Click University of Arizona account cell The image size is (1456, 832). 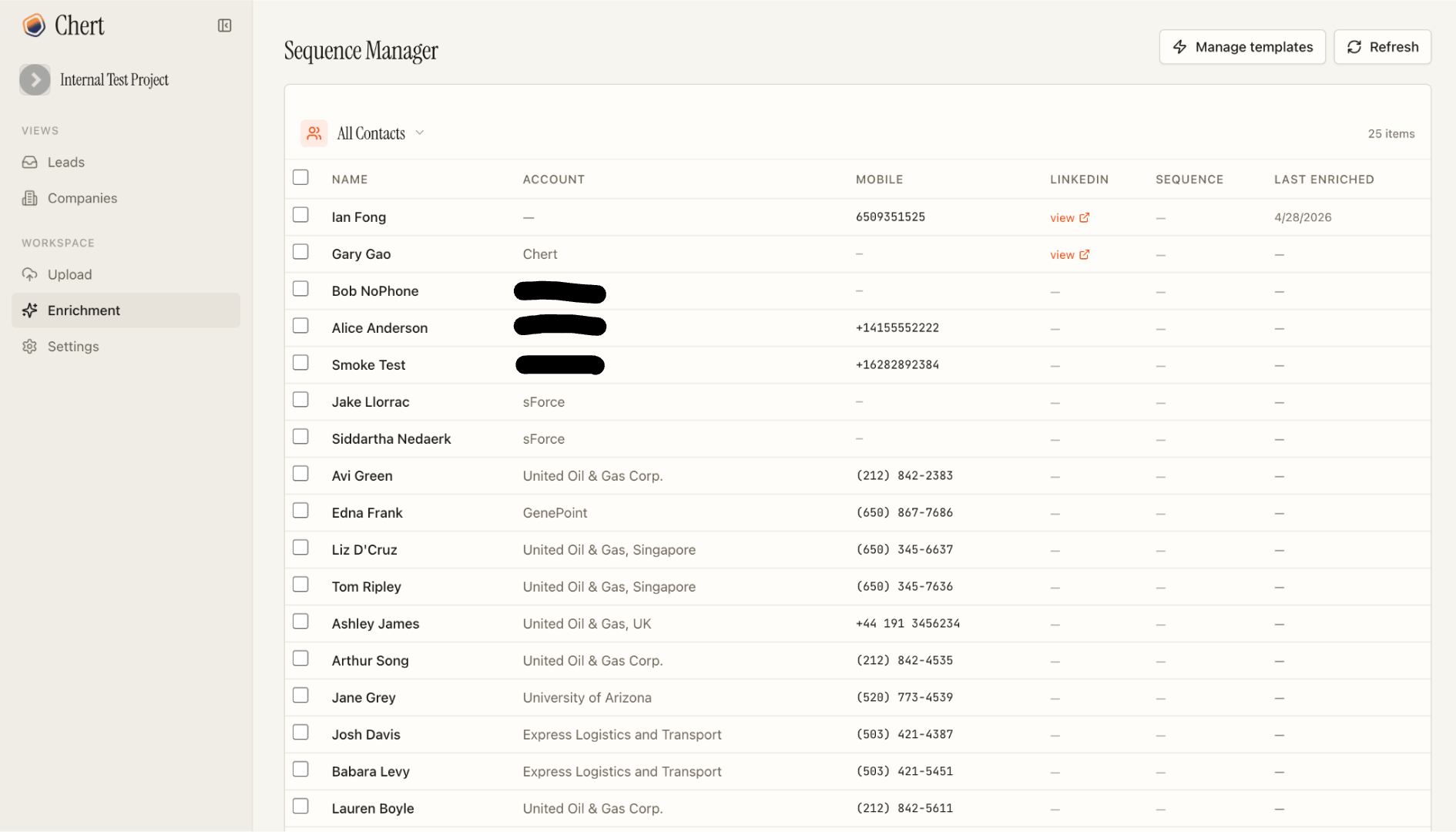tap(587, 698)
